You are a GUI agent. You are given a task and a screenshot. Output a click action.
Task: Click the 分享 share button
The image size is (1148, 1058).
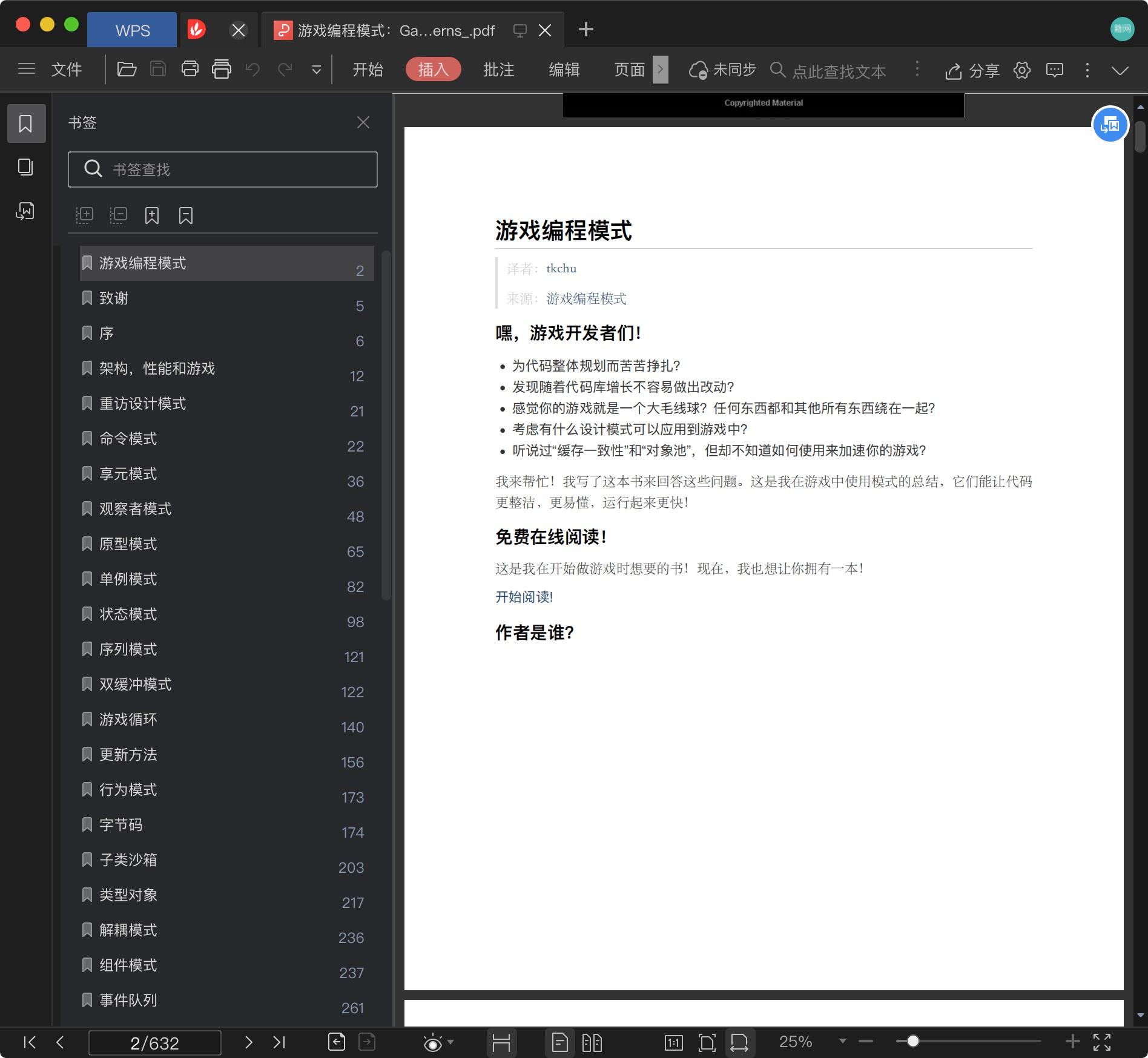coord(972,71)
